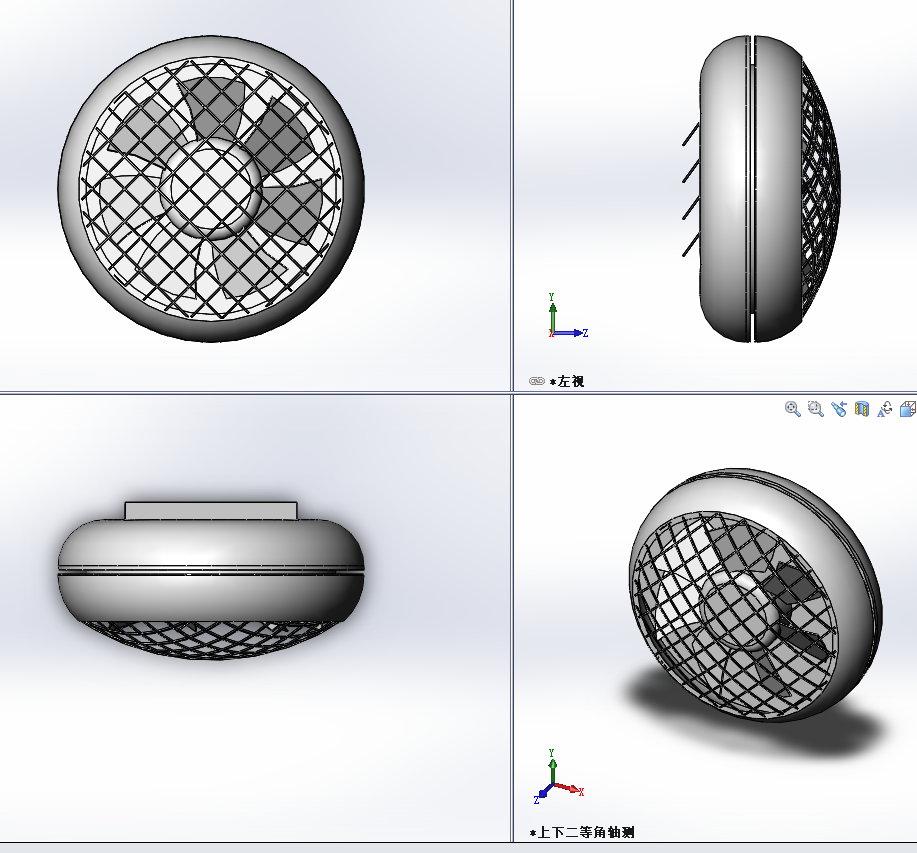The height and width of the screenshot is (853, 917).
Task: Click the *上下二等角轴测 view label
Action: [x=581, y=832]
